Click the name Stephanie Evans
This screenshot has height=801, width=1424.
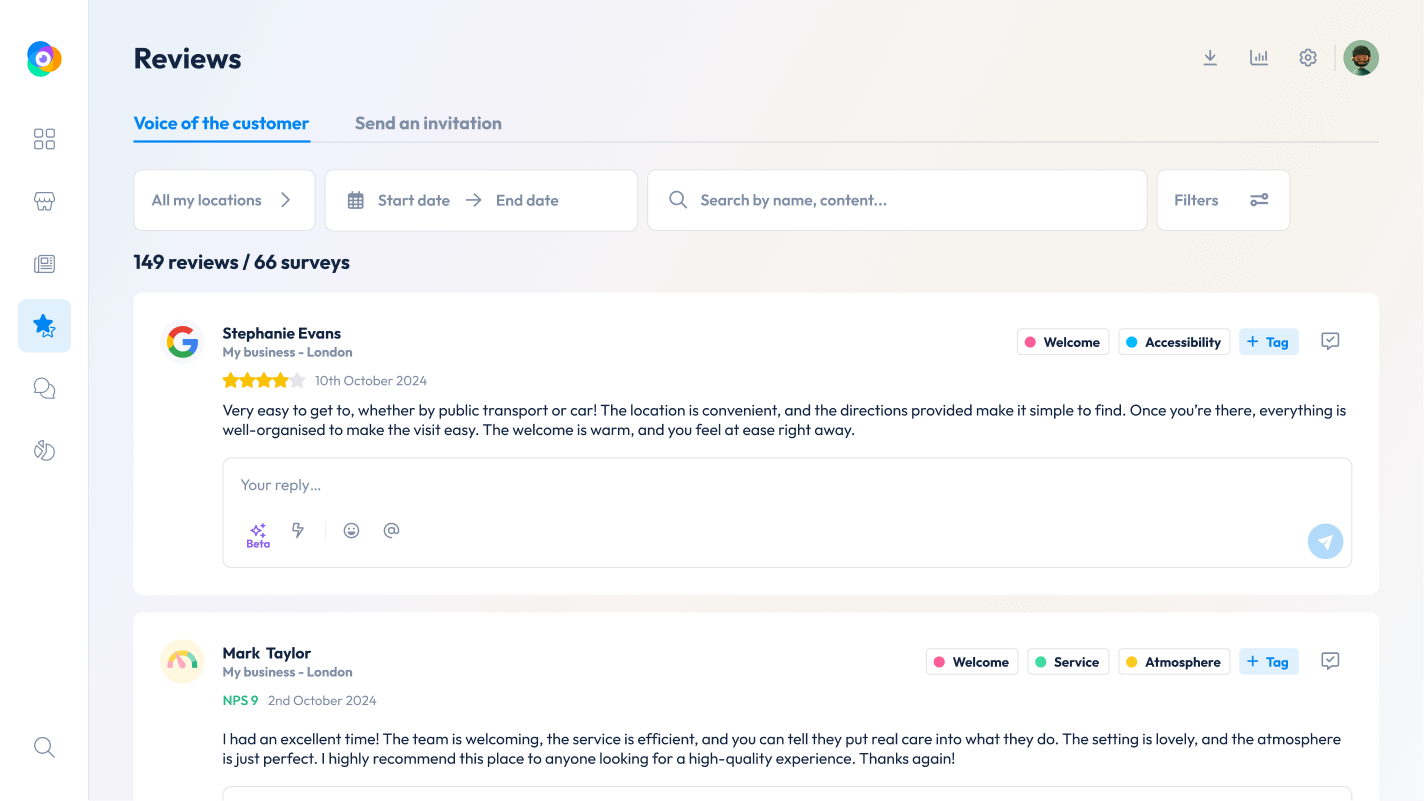point(282,333)
